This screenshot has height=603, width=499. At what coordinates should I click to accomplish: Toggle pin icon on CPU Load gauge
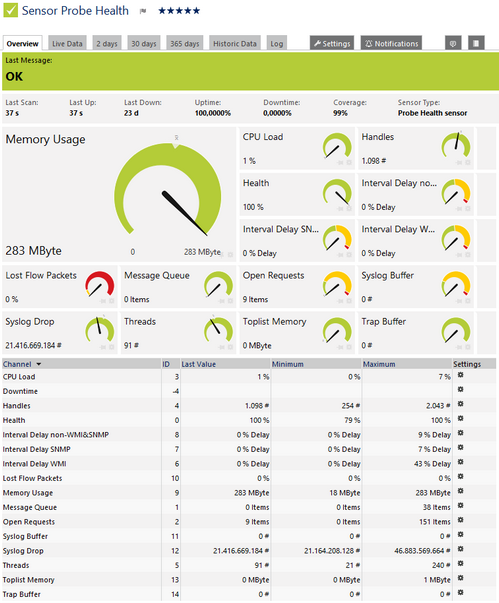[341, 163]
